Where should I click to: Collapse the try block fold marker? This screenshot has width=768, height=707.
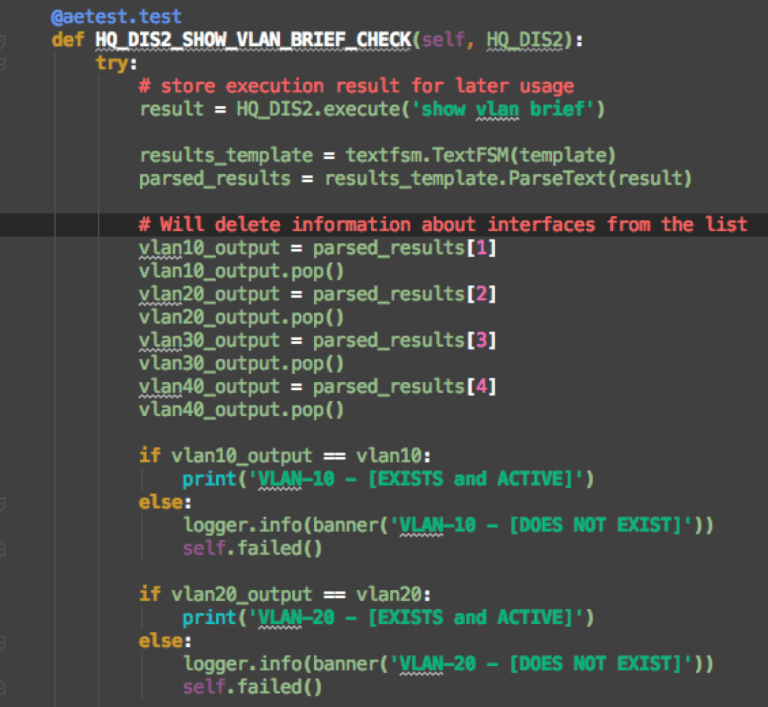pos(2,63)
